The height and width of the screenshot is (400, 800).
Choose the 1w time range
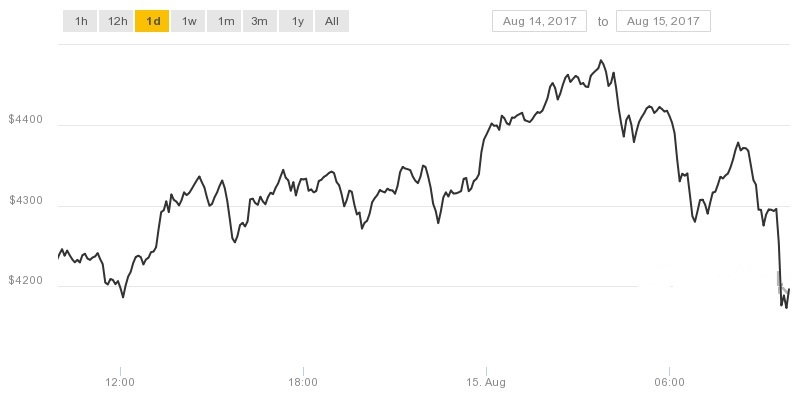188,21
